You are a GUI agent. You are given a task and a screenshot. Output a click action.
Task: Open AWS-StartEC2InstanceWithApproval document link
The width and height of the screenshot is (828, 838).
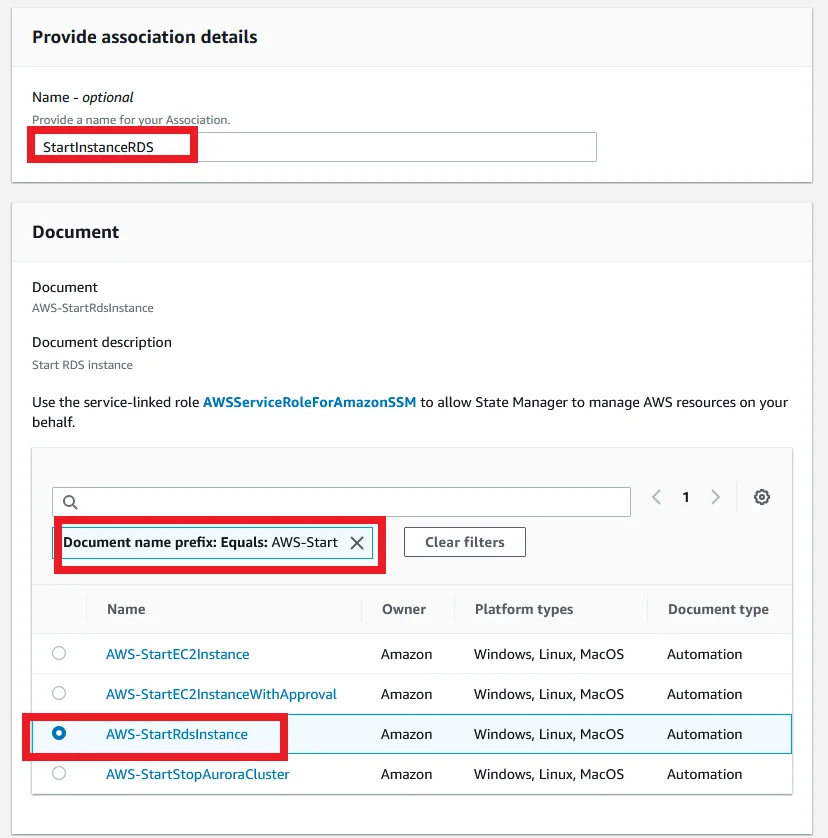point(221,694)
